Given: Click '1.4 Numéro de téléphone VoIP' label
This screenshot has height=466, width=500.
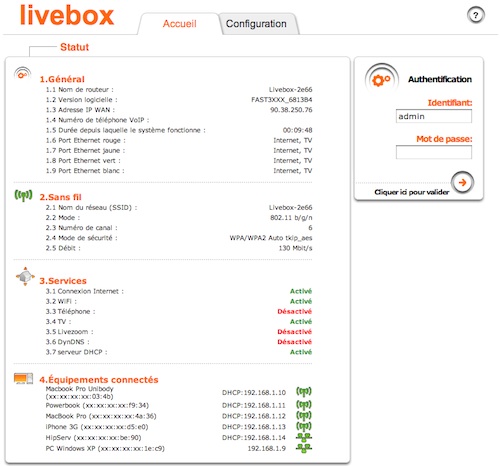Looking at the screenshot, I should click(x=97, y=120).
